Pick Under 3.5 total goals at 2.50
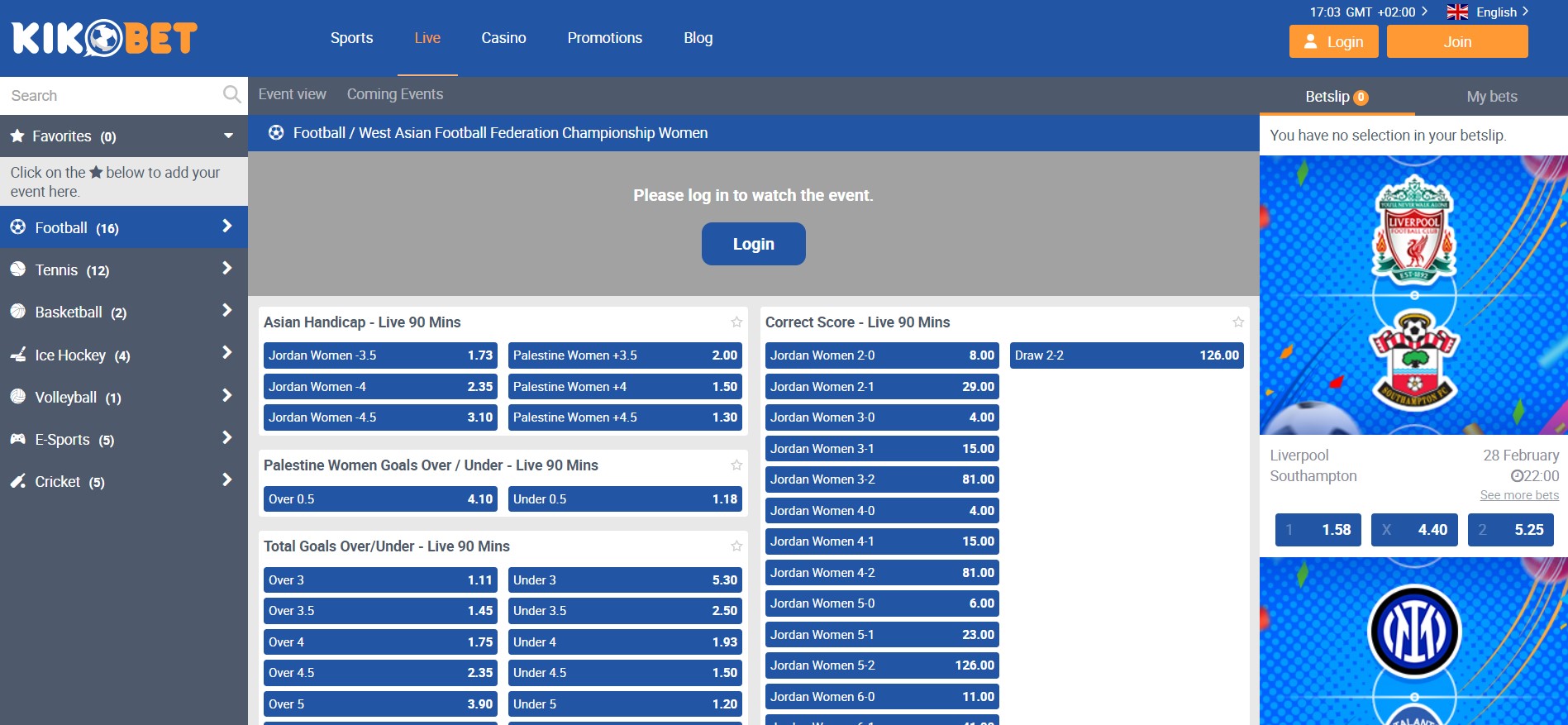Image resolution: width=1568 pixels, height=725 pixels. click(625, 611)
